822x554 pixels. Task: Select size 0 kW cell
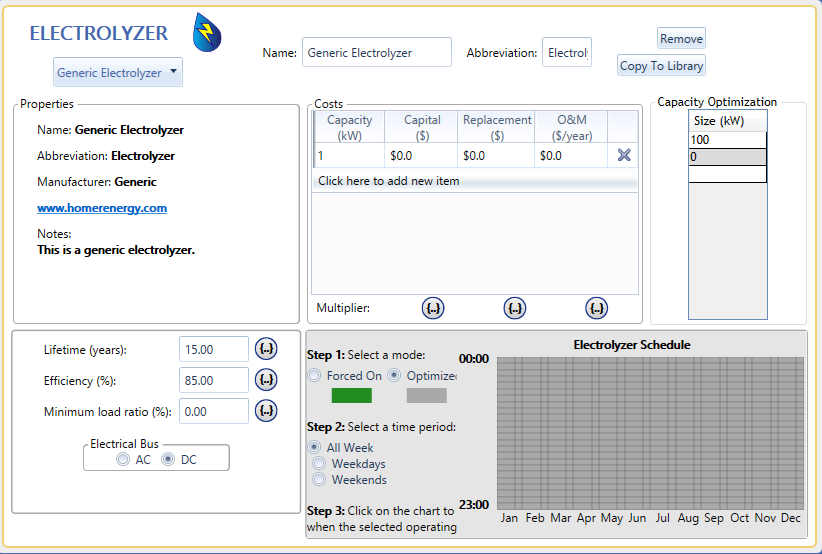click(727, 157)
